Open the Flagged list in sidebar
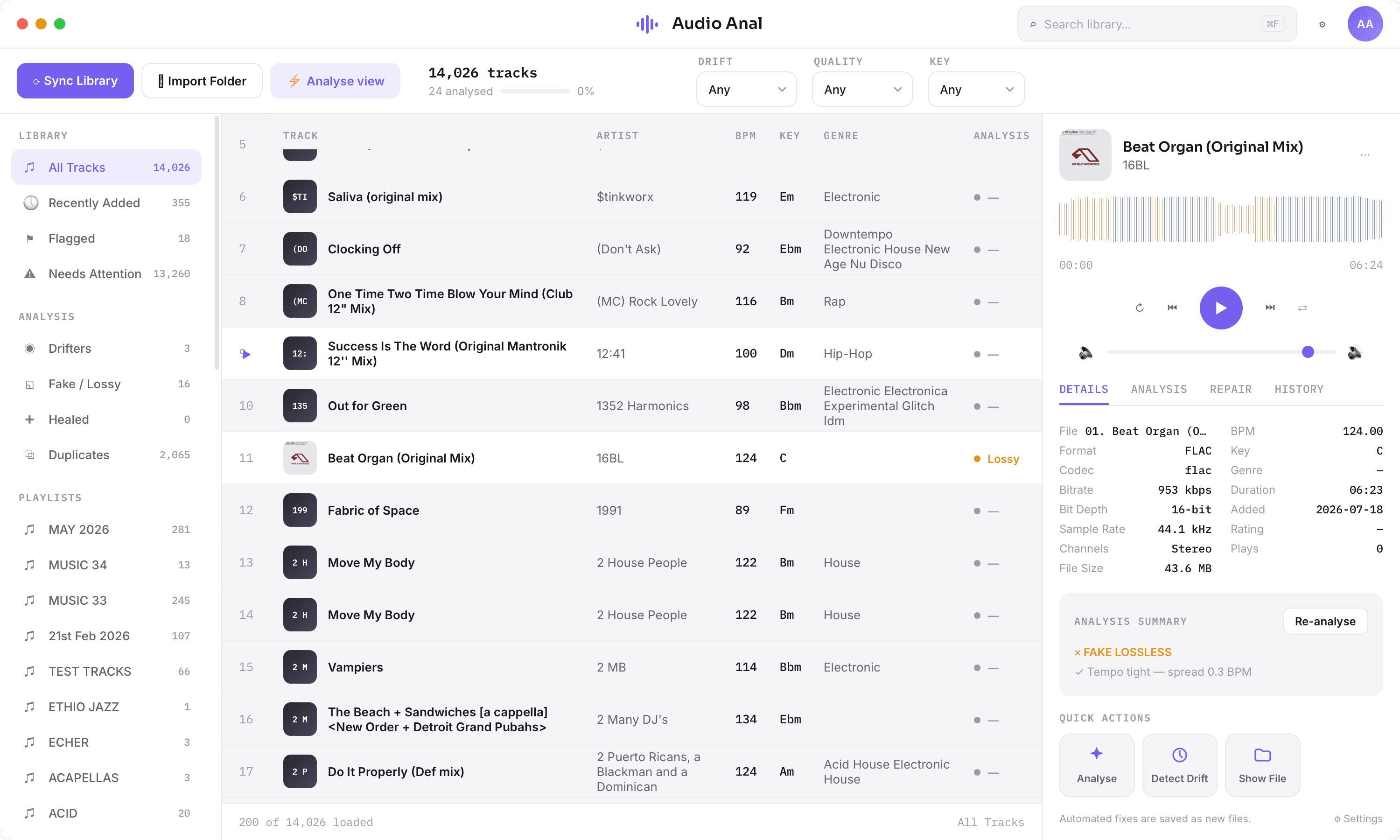The width and height of the screenshot is (1400, 840). pyautogui.click(x=106, y=238)
